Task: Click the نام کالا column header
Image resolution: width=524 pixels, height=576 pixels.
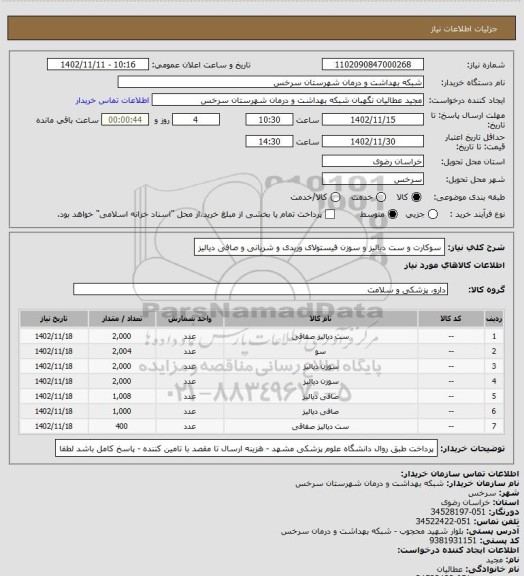Action: coord(320,318)
